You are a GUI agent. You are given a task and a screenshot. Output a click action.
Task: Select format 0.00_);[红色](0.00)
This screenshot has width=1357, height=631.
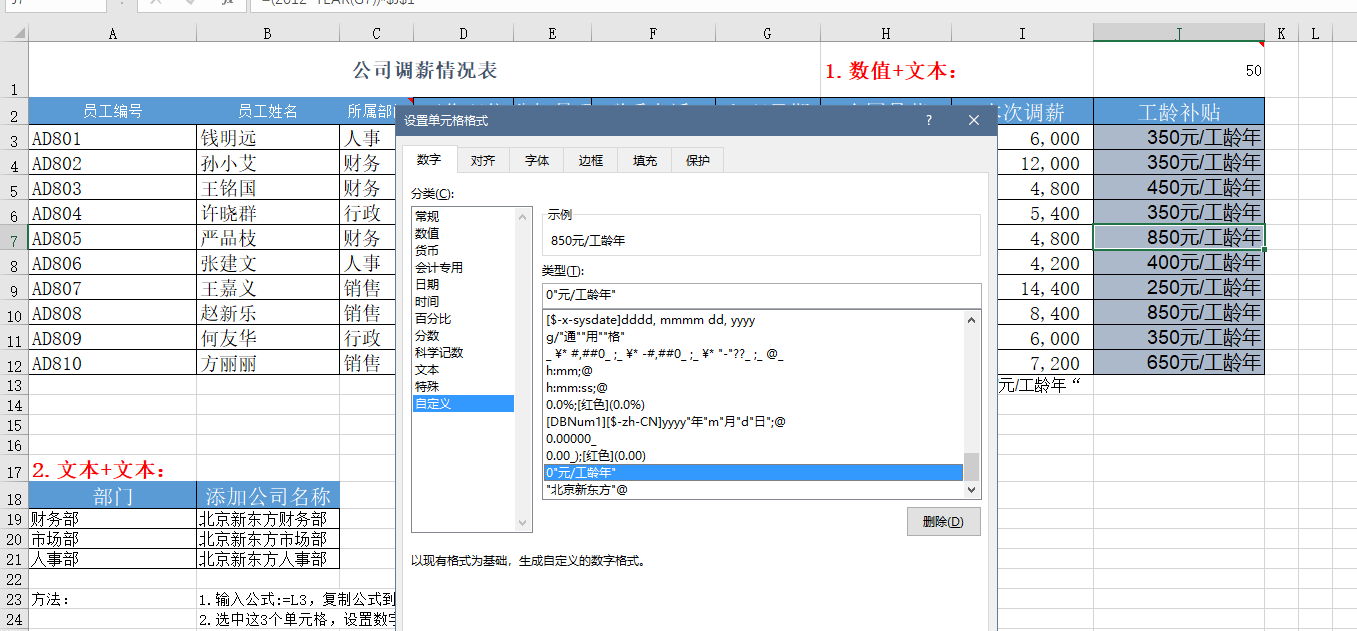click(x=753, y=455)
